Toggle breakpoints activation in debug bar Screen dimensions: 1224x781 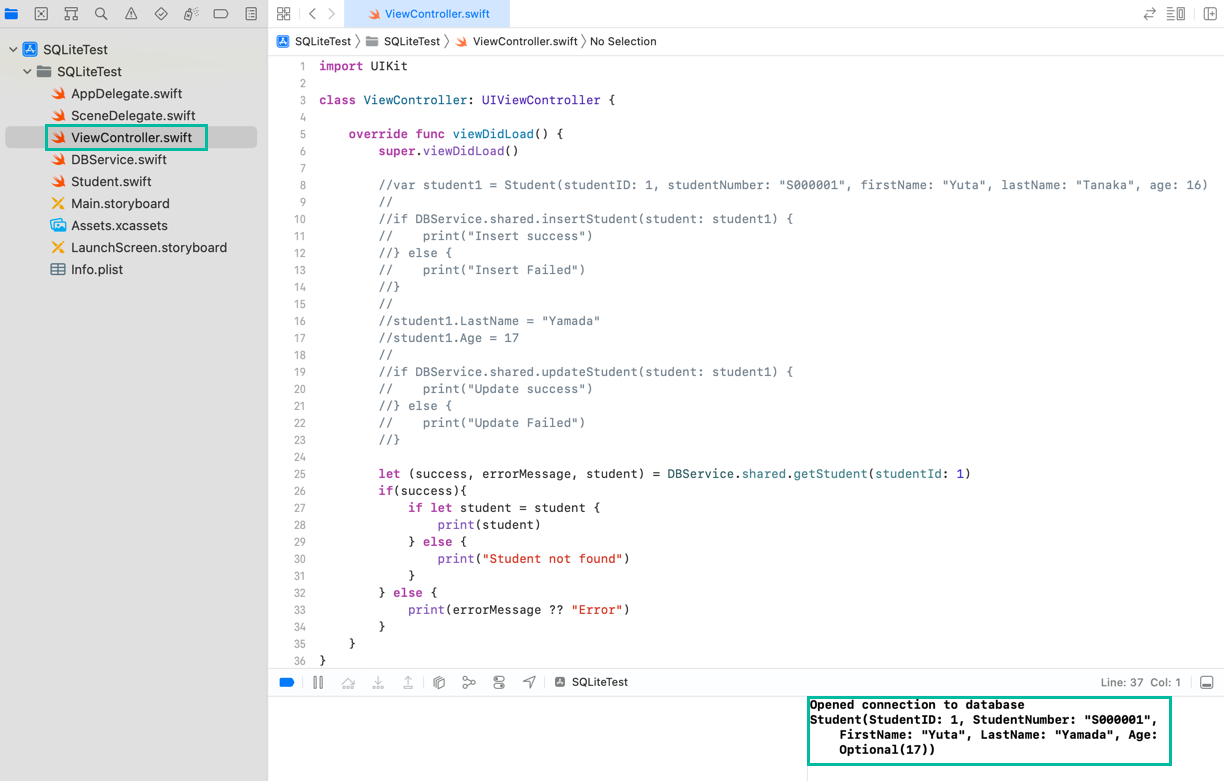point(287,682)
